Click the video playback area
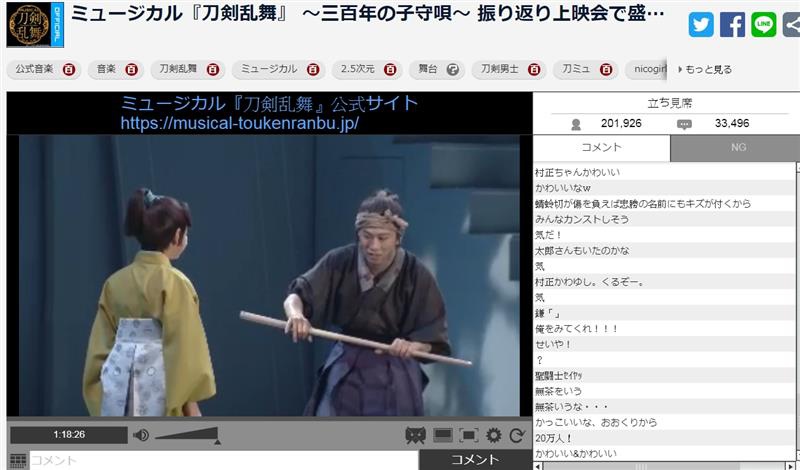This screenshot has width=800, height=470. coord(269,276)
